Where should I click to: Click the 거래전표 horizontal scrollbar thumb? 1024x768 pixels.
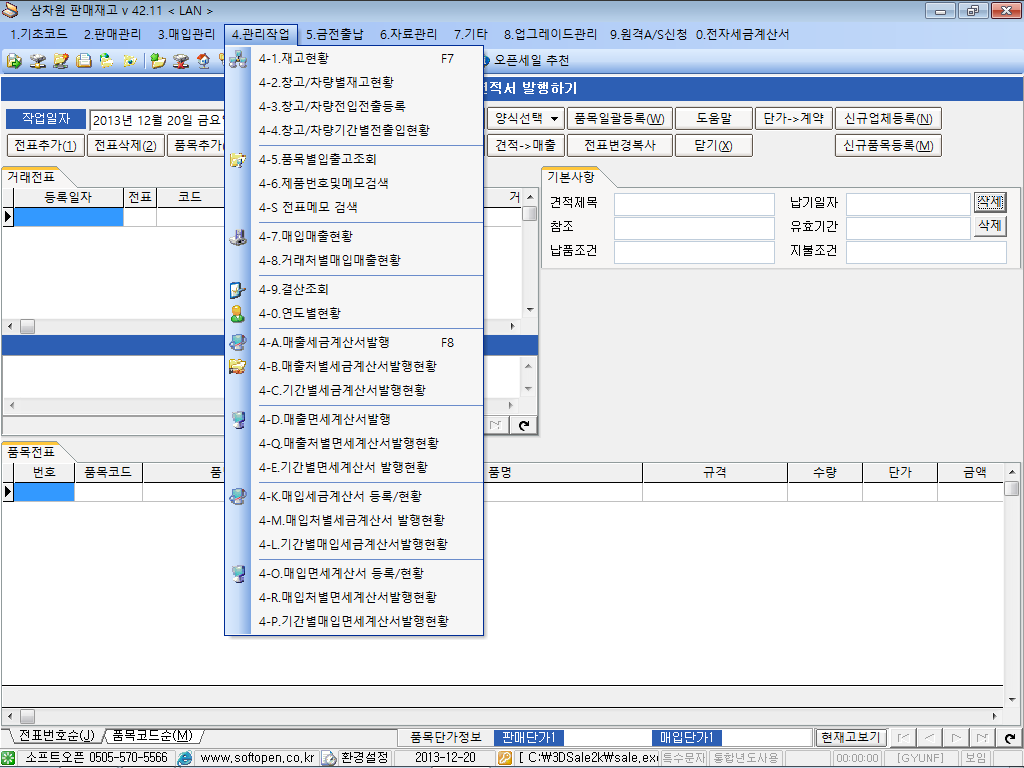(27, 327)
